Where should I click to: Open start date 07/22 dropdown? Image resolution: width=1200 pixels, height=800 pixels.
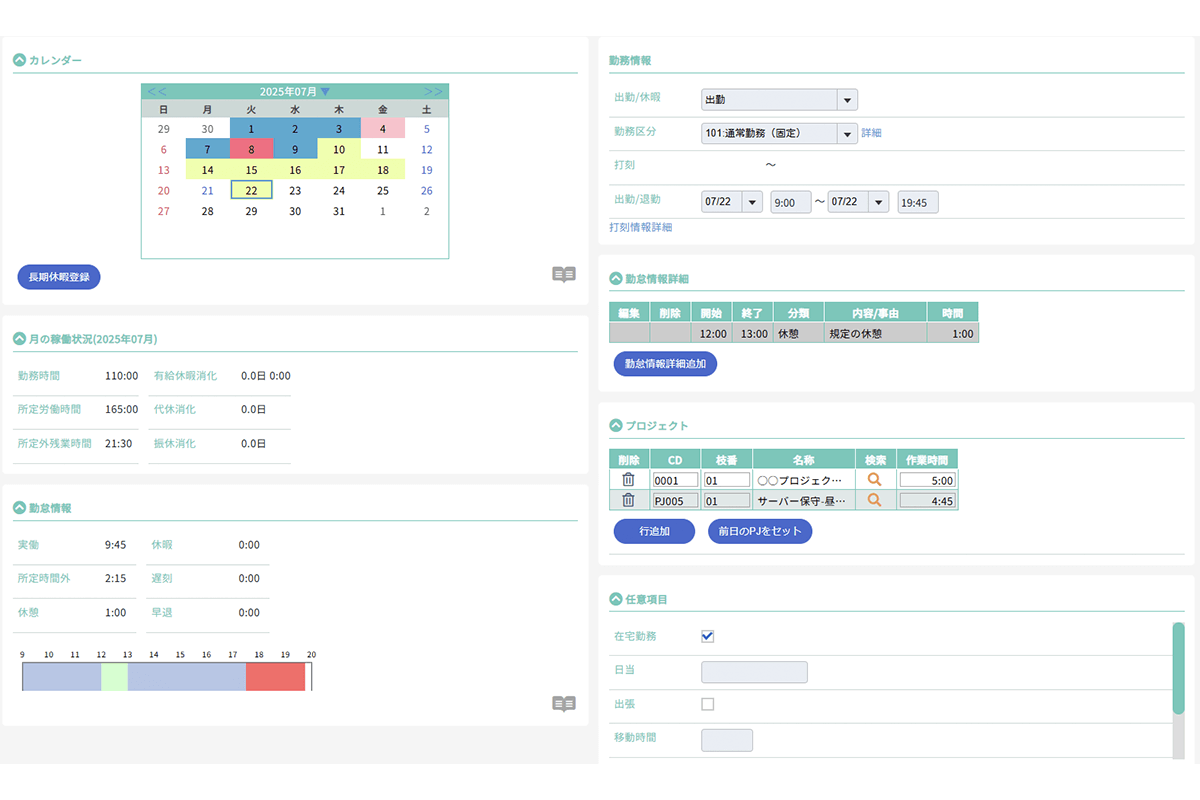click(x=732, y=202)
